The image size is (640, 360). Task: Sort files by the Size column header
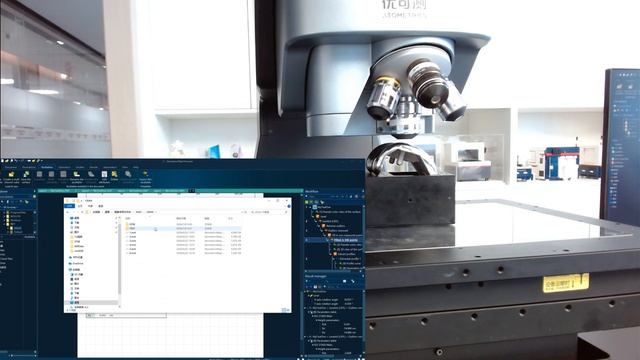[230, 219]
